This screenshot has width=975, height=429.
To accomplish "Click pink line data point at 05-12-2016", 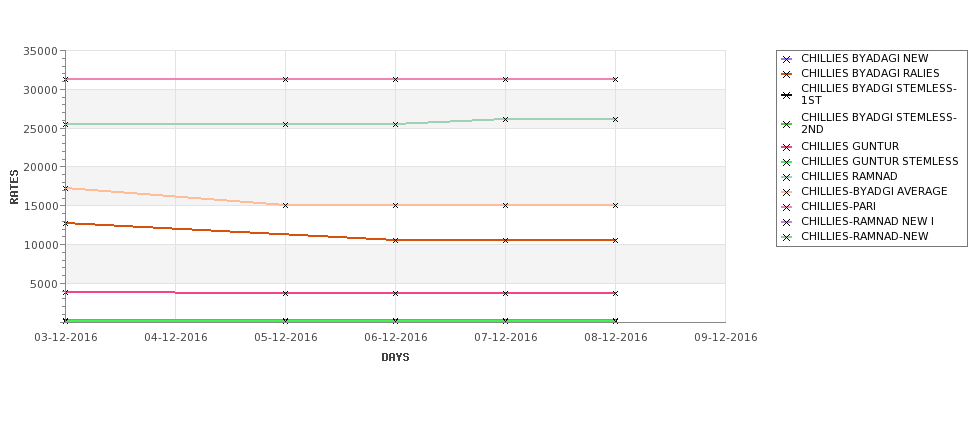I will [x=285, y=80].
